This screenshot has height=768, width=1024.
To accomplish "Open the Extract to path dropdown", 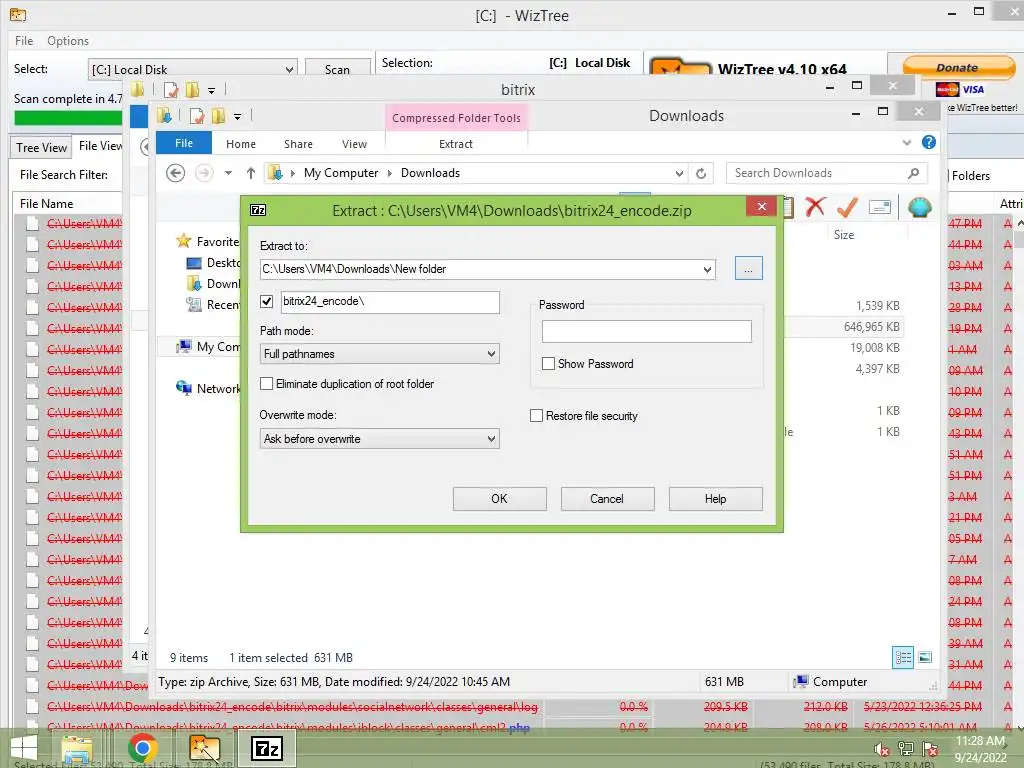I will point(707,269).
